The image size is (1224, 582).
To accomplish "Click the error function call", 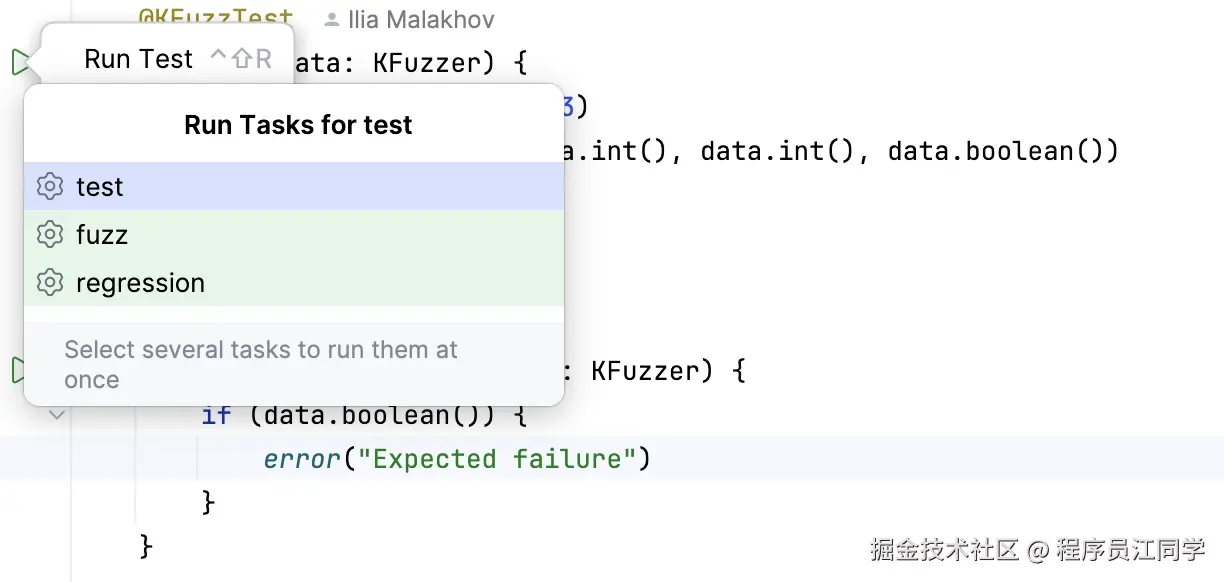I will click(x=302, y=459).
